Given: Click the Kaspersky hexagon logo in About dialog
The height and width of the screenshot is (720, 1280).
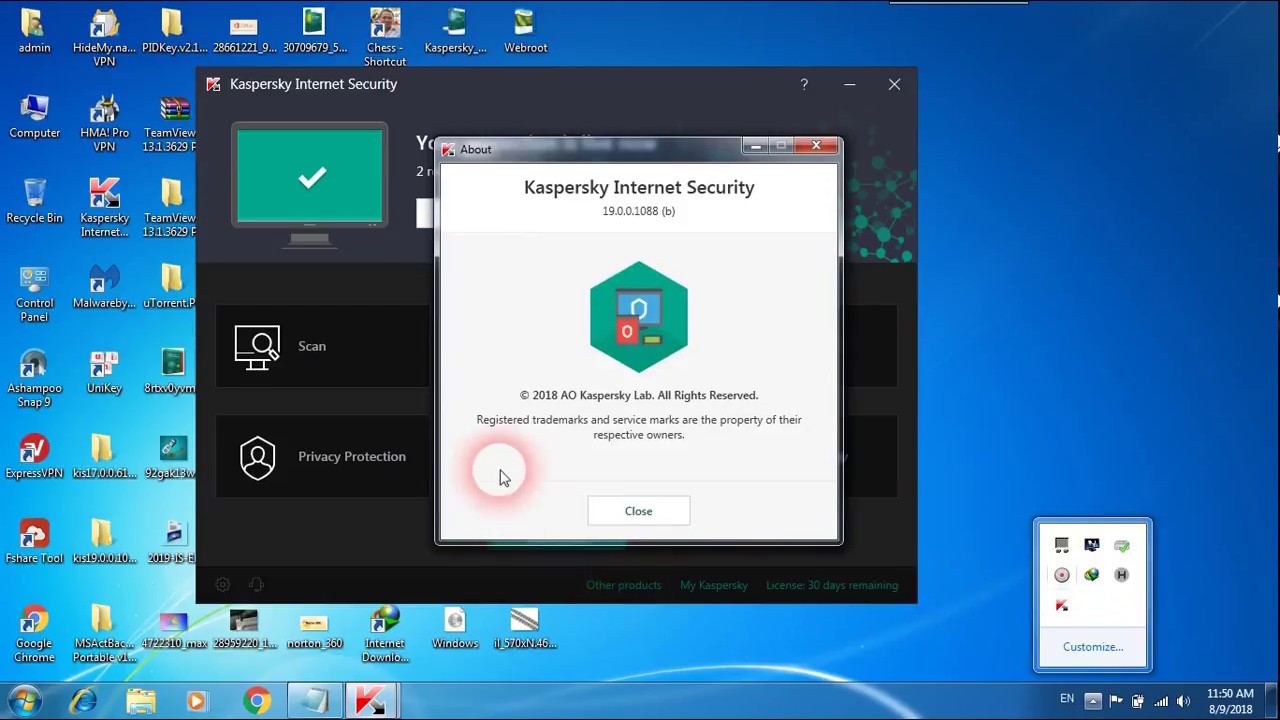Looking at the screenshot, I should click(639, 317).
